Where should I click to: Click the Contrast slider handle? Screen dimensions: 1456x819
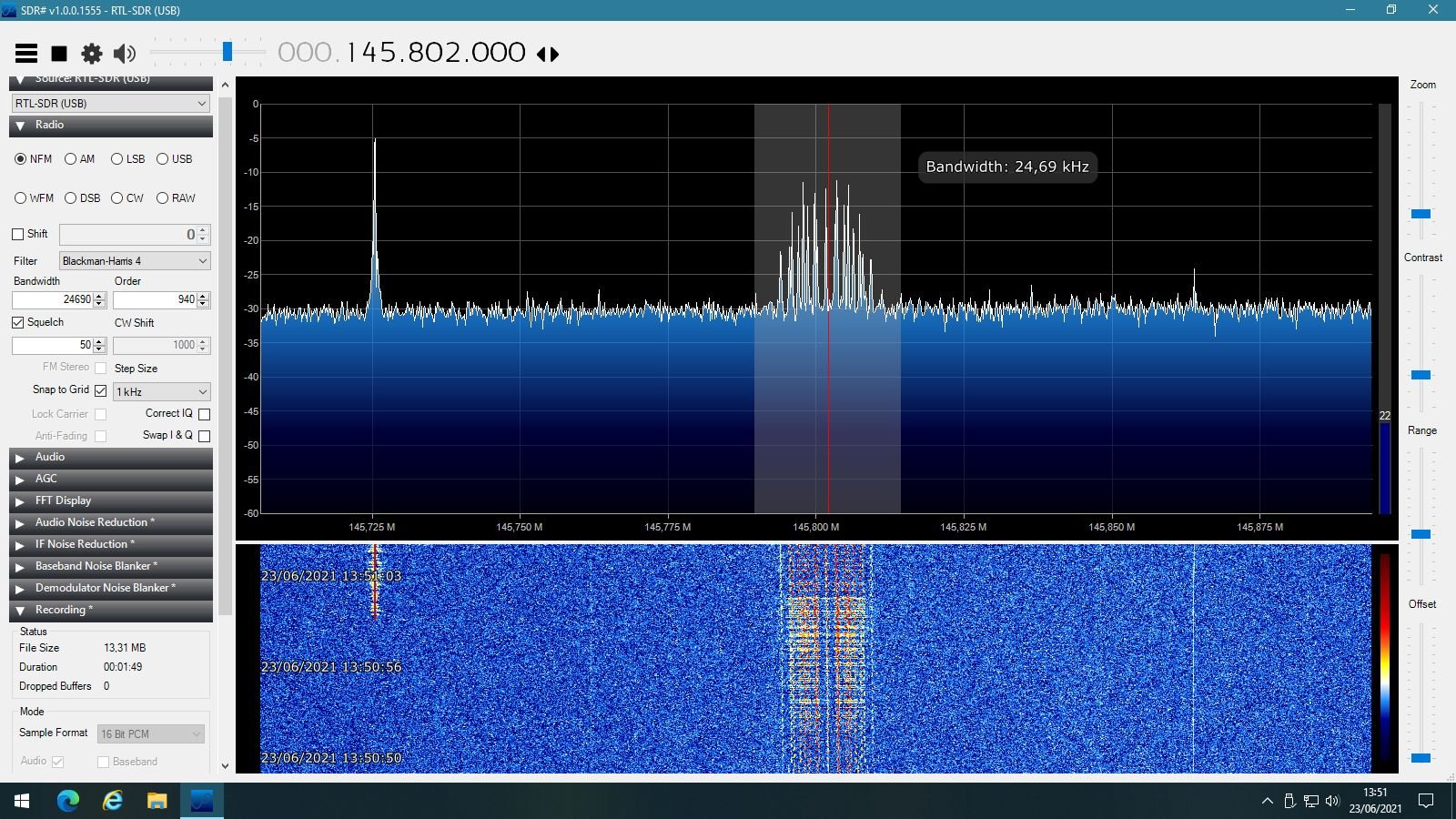pyautogui.click(x=1421, y=375)
